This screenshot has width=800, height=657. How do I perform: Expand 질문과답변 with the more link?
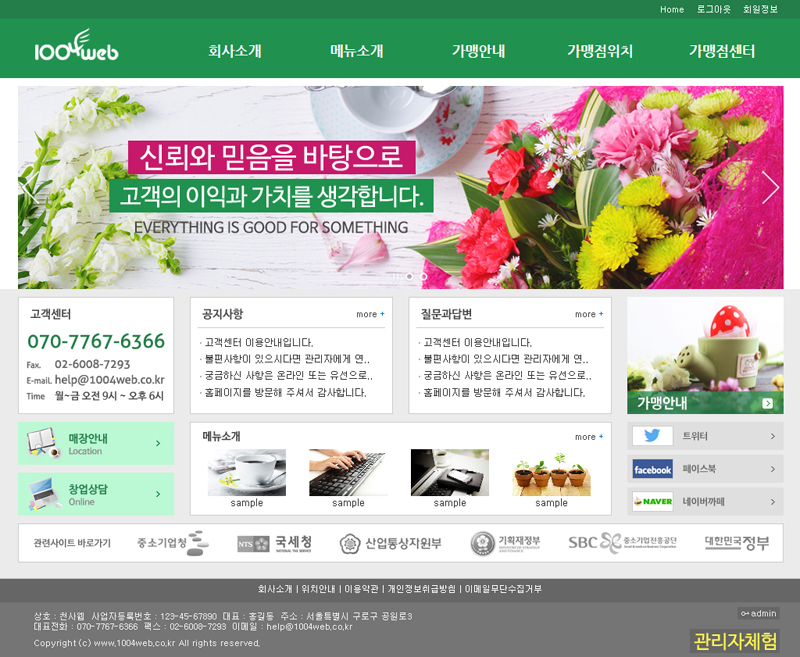click(589, 314)
